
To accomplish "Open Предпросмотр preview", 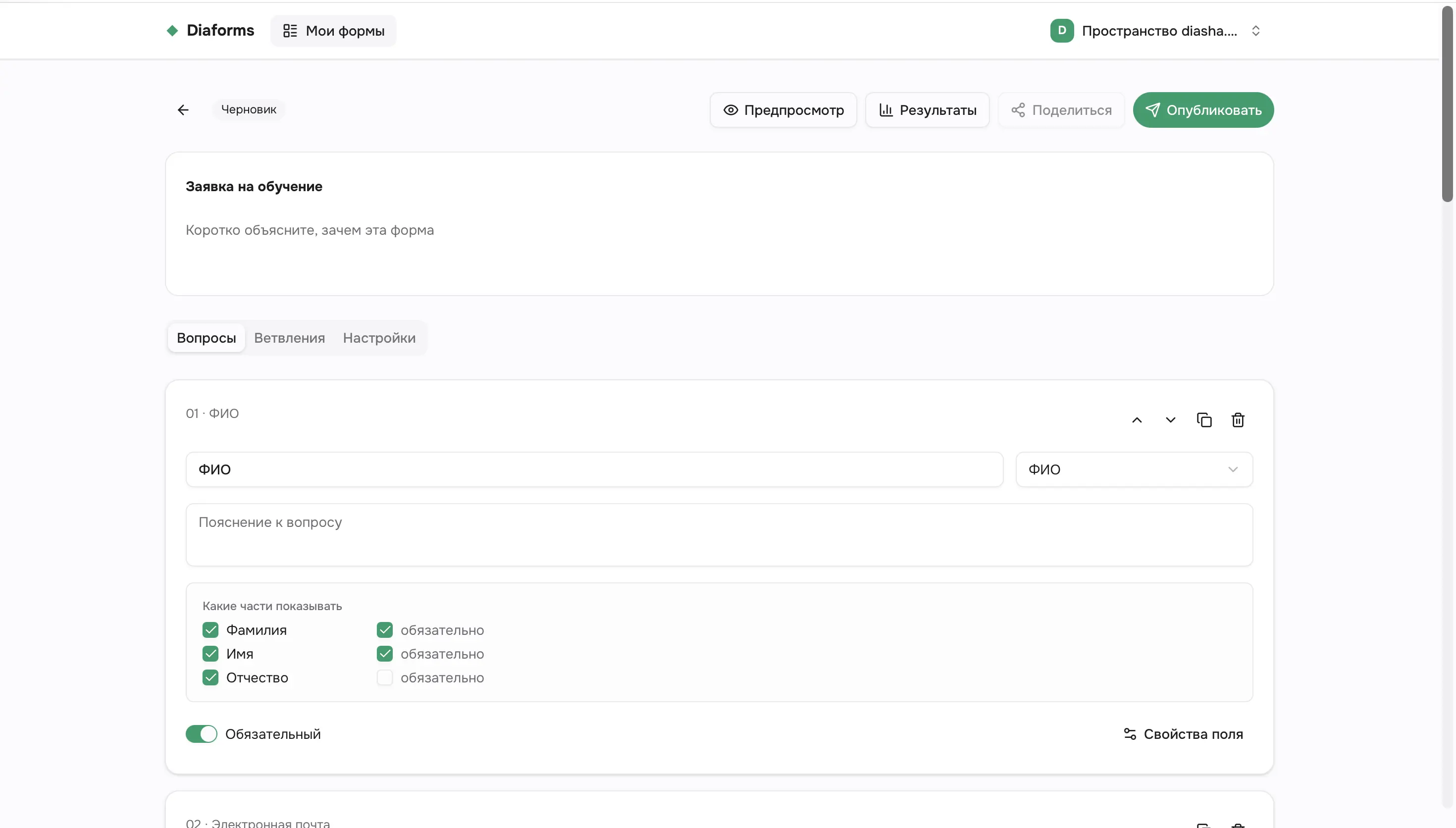I will pyautogui.click(x=783, y=110).
